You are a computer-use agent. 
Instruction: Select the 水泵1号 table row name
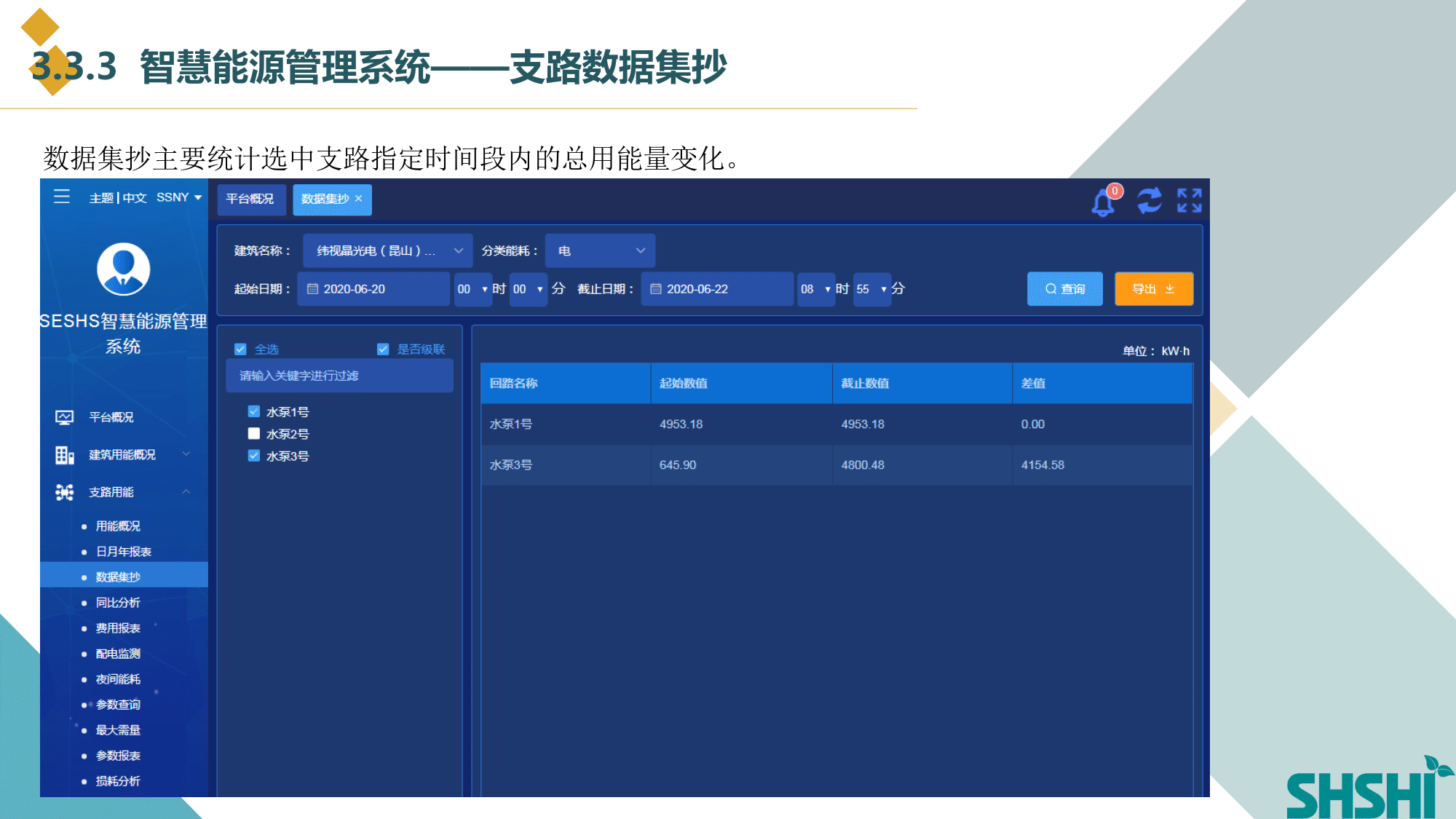pyautogui.click(x=511, y=424)
